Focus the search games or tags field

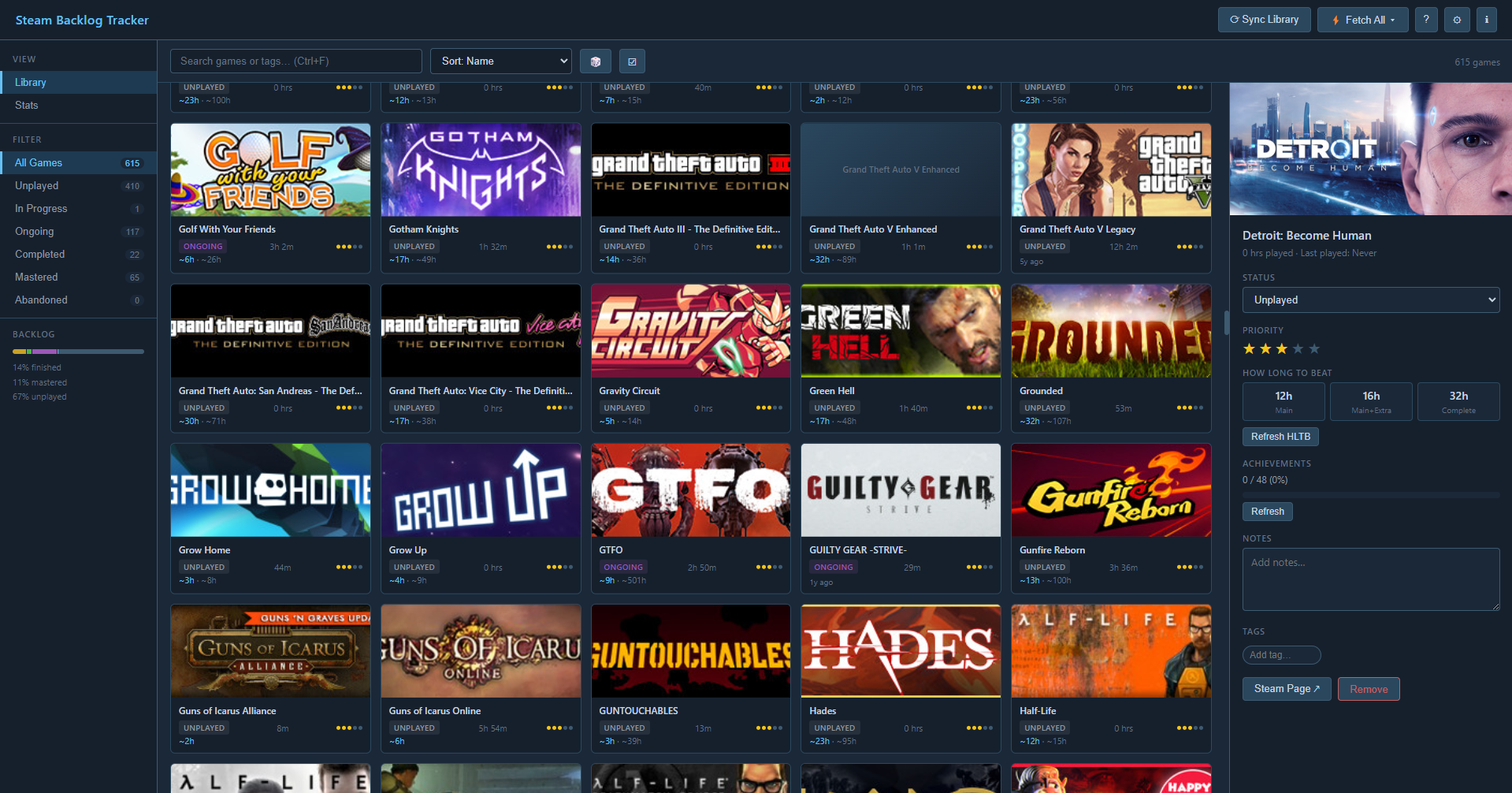[x=296, y=61]
